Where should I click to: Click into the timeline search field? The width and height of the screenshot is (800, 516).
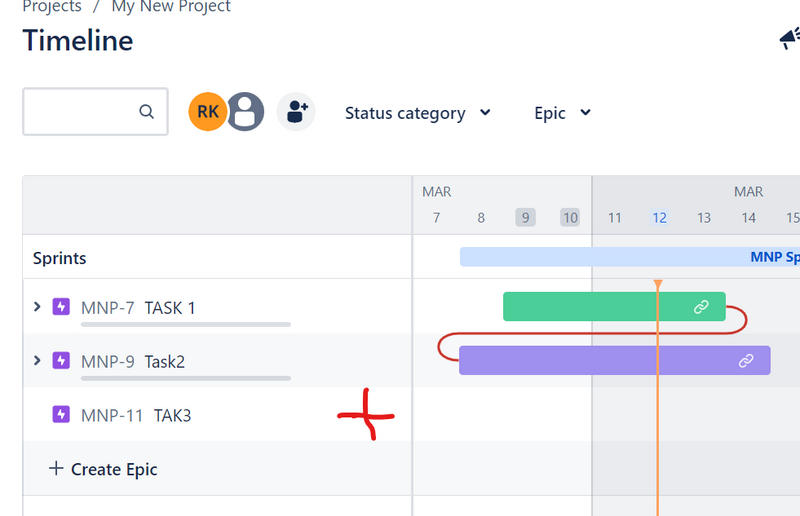point(80,112)
